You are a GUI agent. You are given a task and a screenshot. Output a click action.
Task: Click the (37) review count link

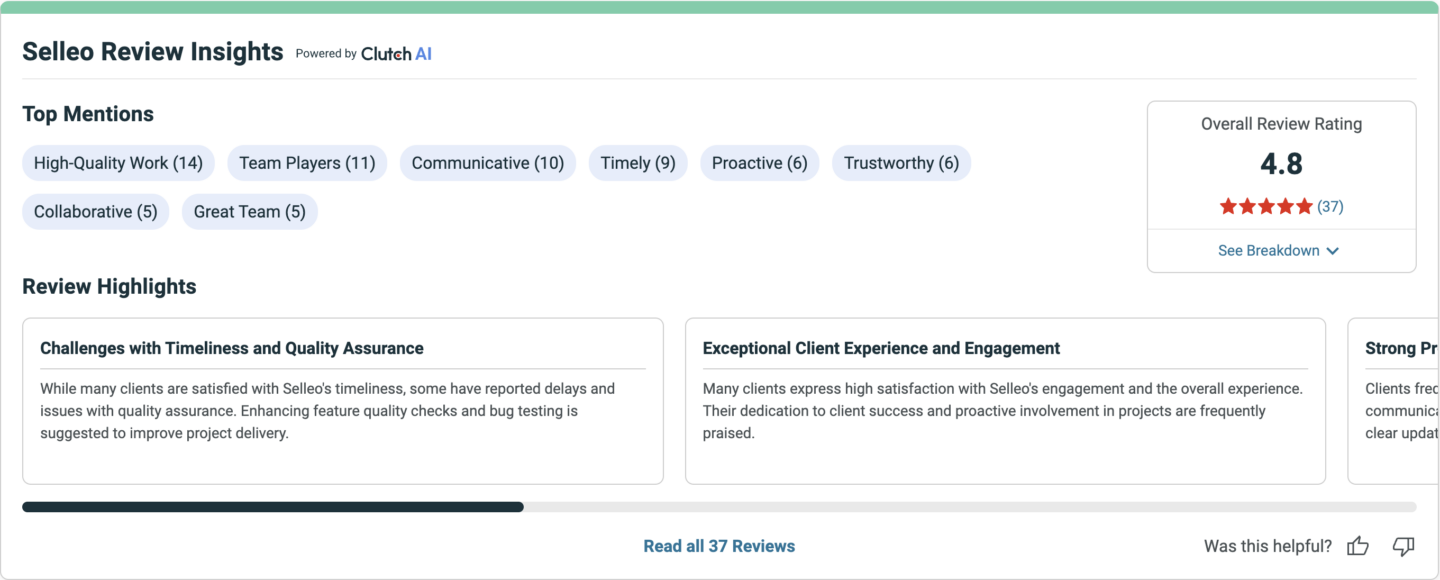(1330, 207)
